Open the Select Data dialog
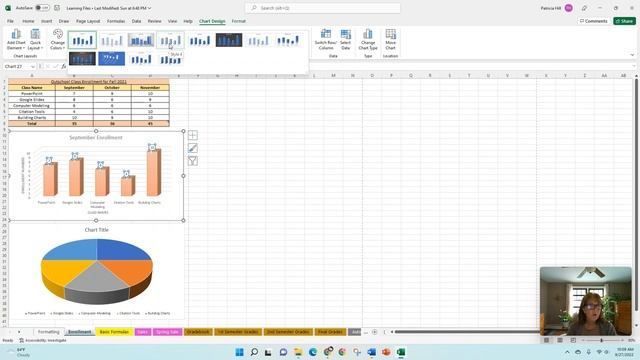 click(x=345, y=40)
